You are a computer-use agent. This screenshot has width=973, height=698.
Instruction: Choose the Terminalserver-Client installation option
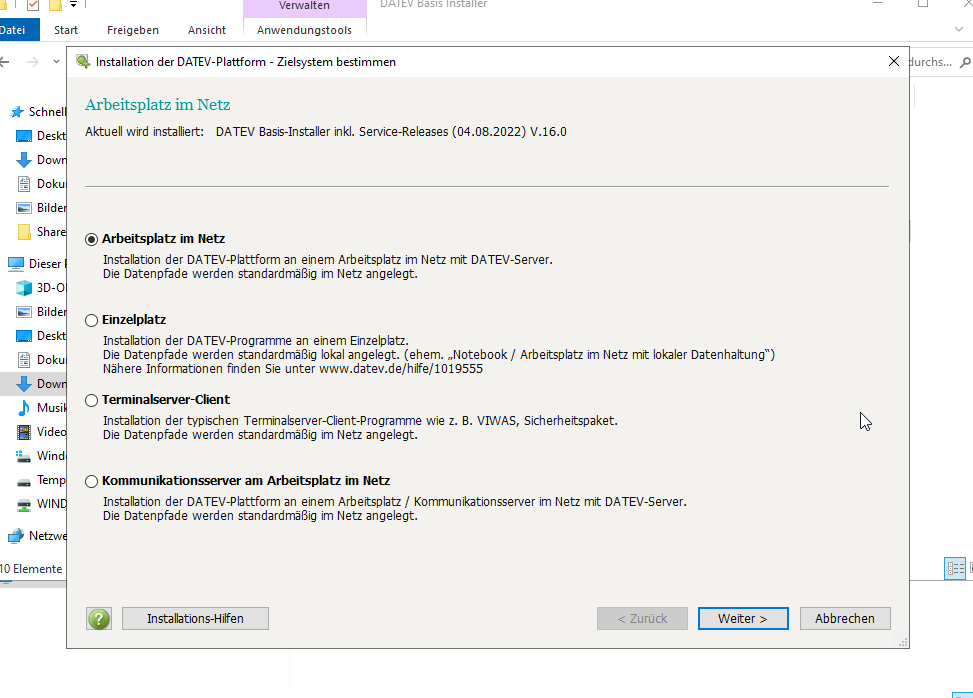point(92,400)
